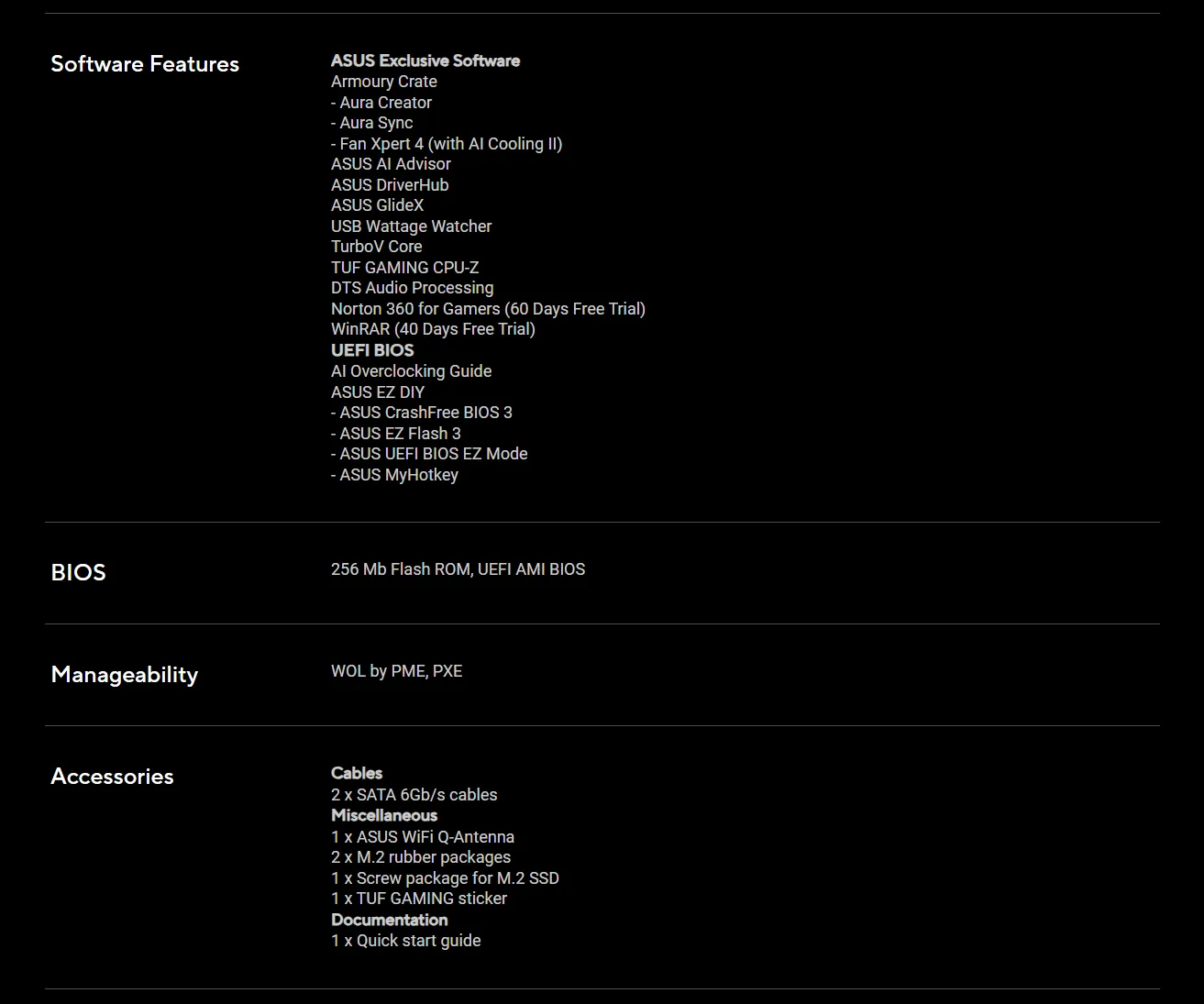Screen dimensions: 1204x1004
Task: Click the Accessories section heading
Action: [112, 777]
